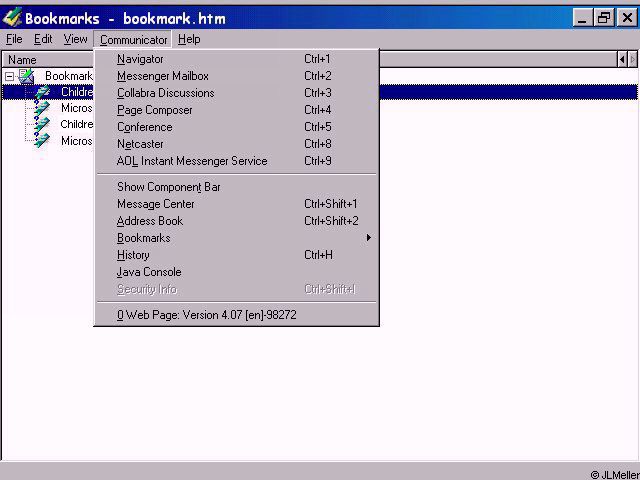Select Show Component Bar
Image resolution: width=640 pixels, height=480 pixels.
236,187
